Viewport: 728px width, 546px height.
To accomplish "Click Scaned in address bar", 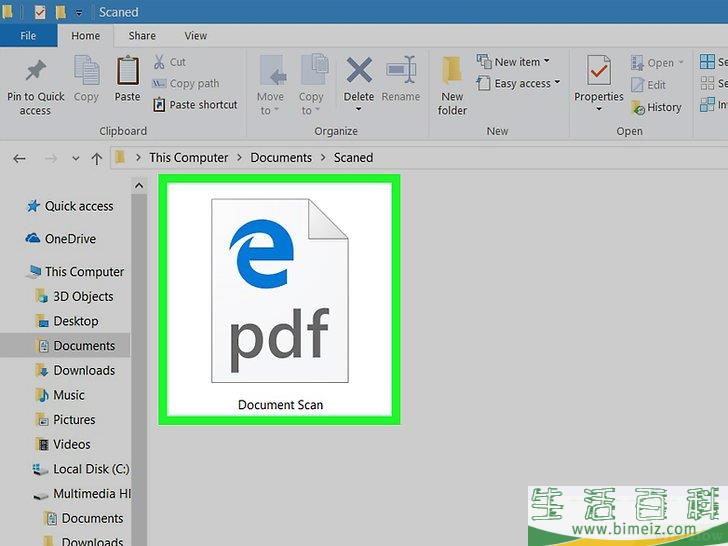I will click(353, 158).
